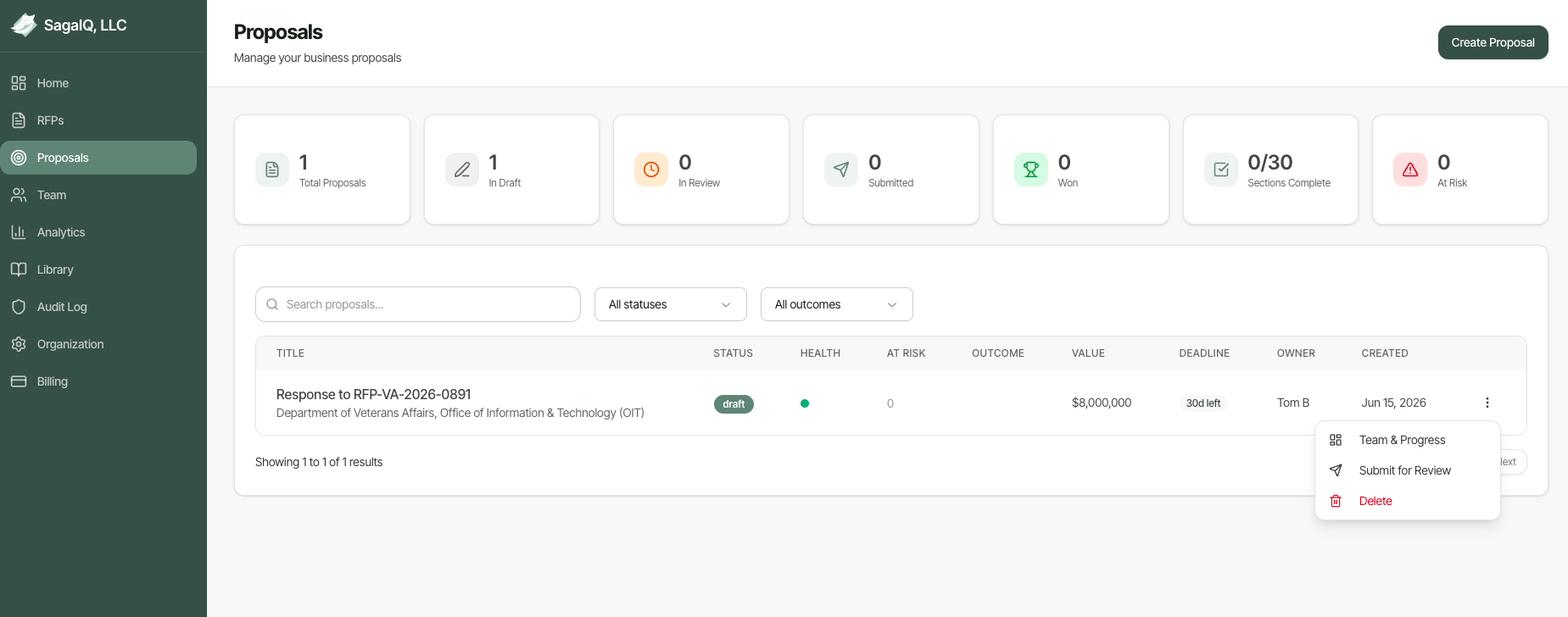Open the three-dot row actions menu
Image resolution: width=1568 pixels, height=617 pixels.
[x=1487, y=403]
